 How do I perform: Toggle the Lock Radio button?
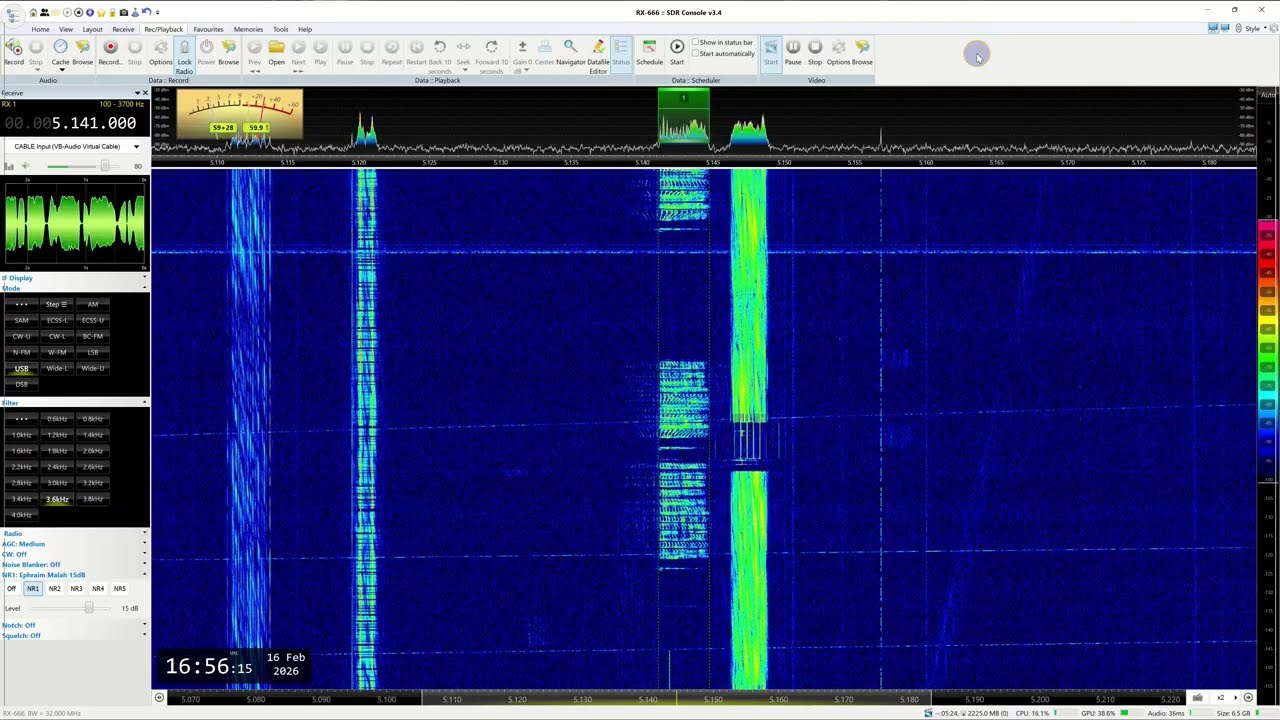(184, 57)
